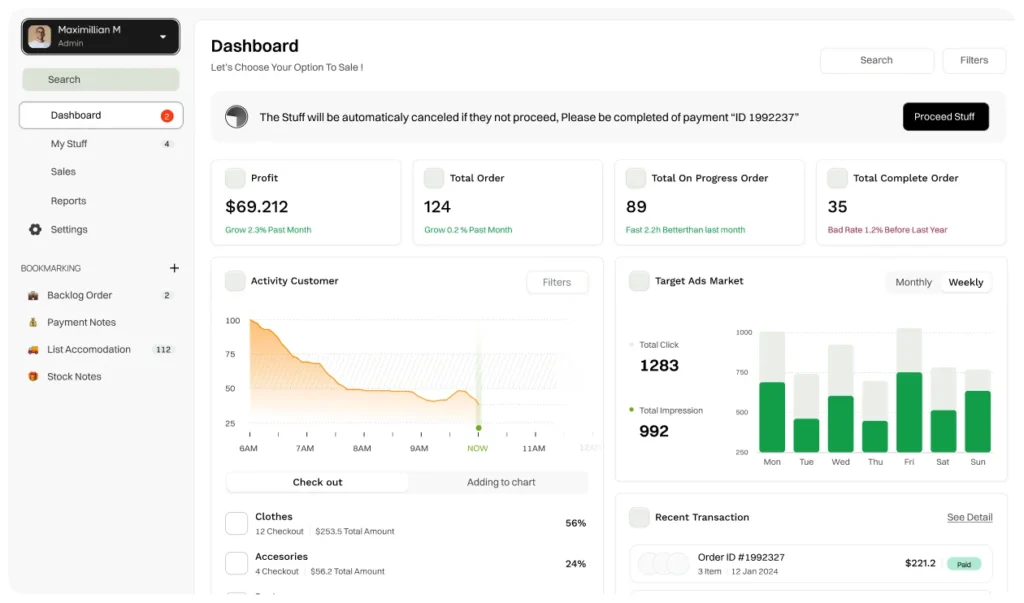Open the Backlog Order bookmark icon

[x=33, y=296]
